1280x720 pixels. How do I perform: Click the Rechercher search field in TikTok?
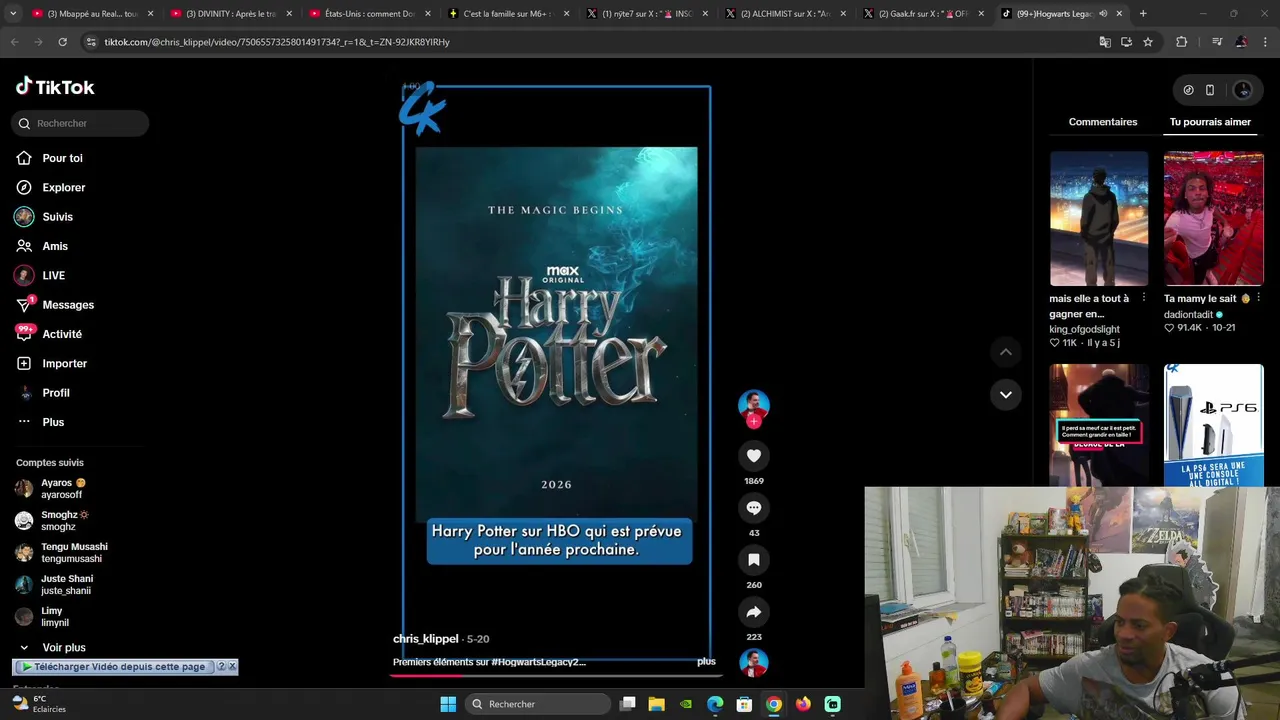pos(80,123)
